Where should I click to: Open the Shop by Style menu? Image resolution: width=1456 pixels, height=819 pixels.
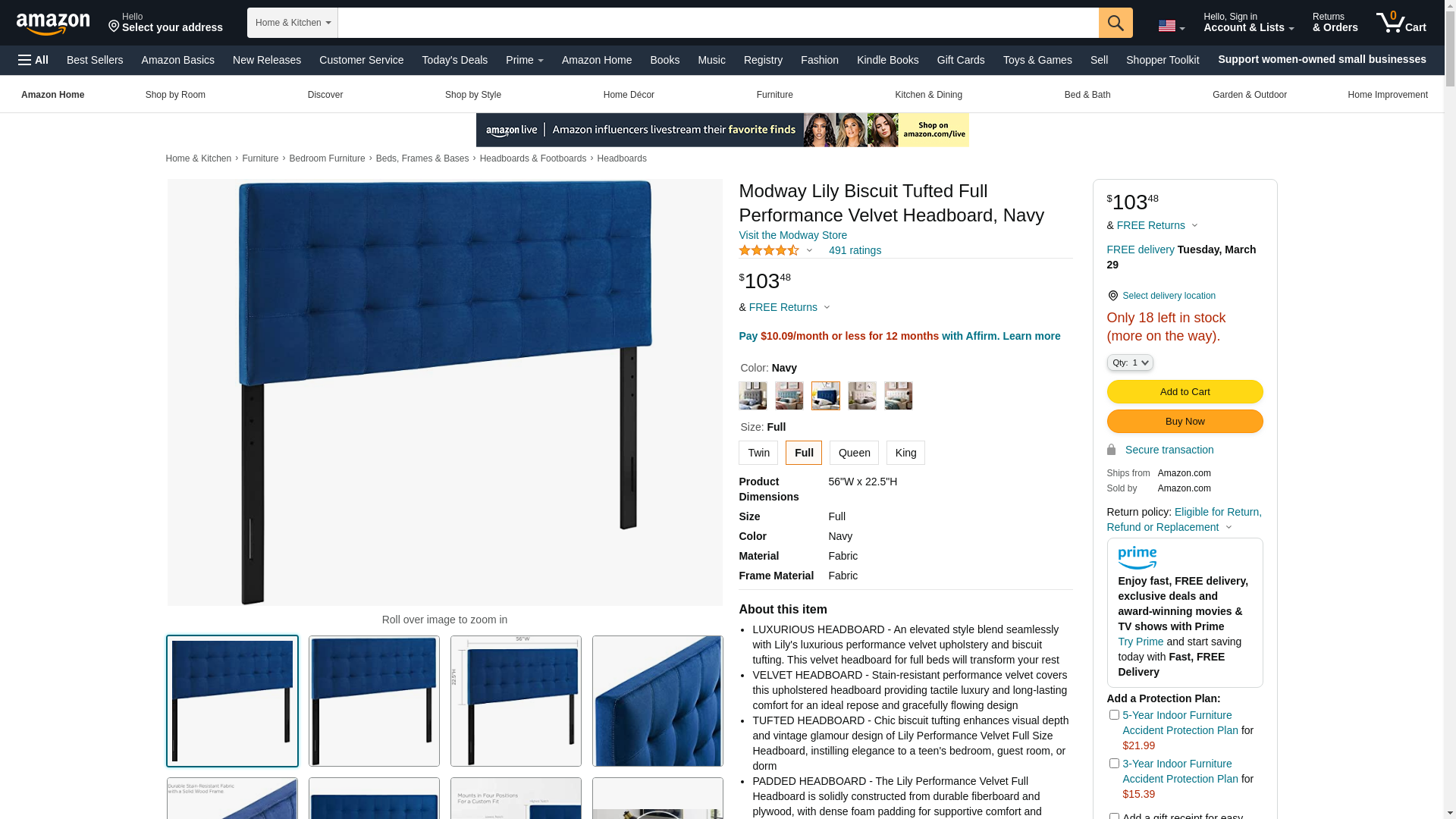[473, 95]
